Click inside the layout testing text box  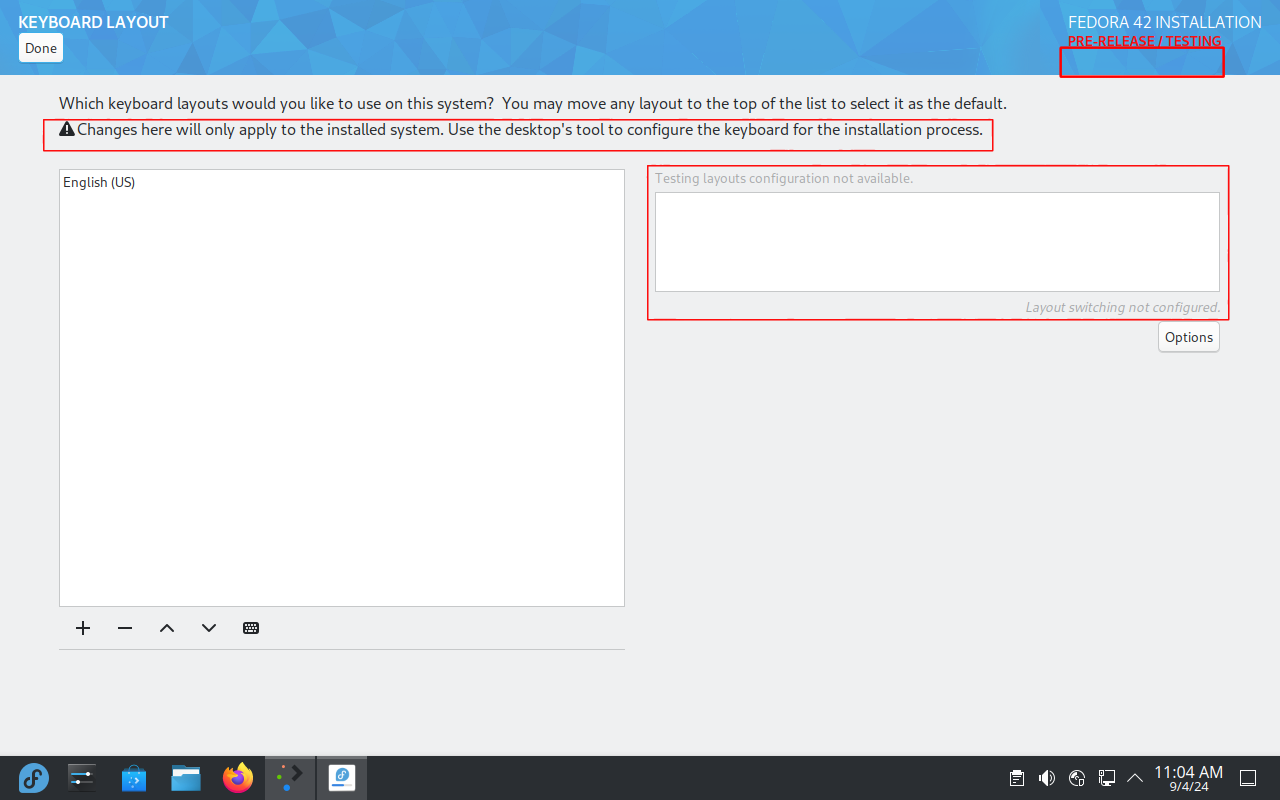pos(937,242)
